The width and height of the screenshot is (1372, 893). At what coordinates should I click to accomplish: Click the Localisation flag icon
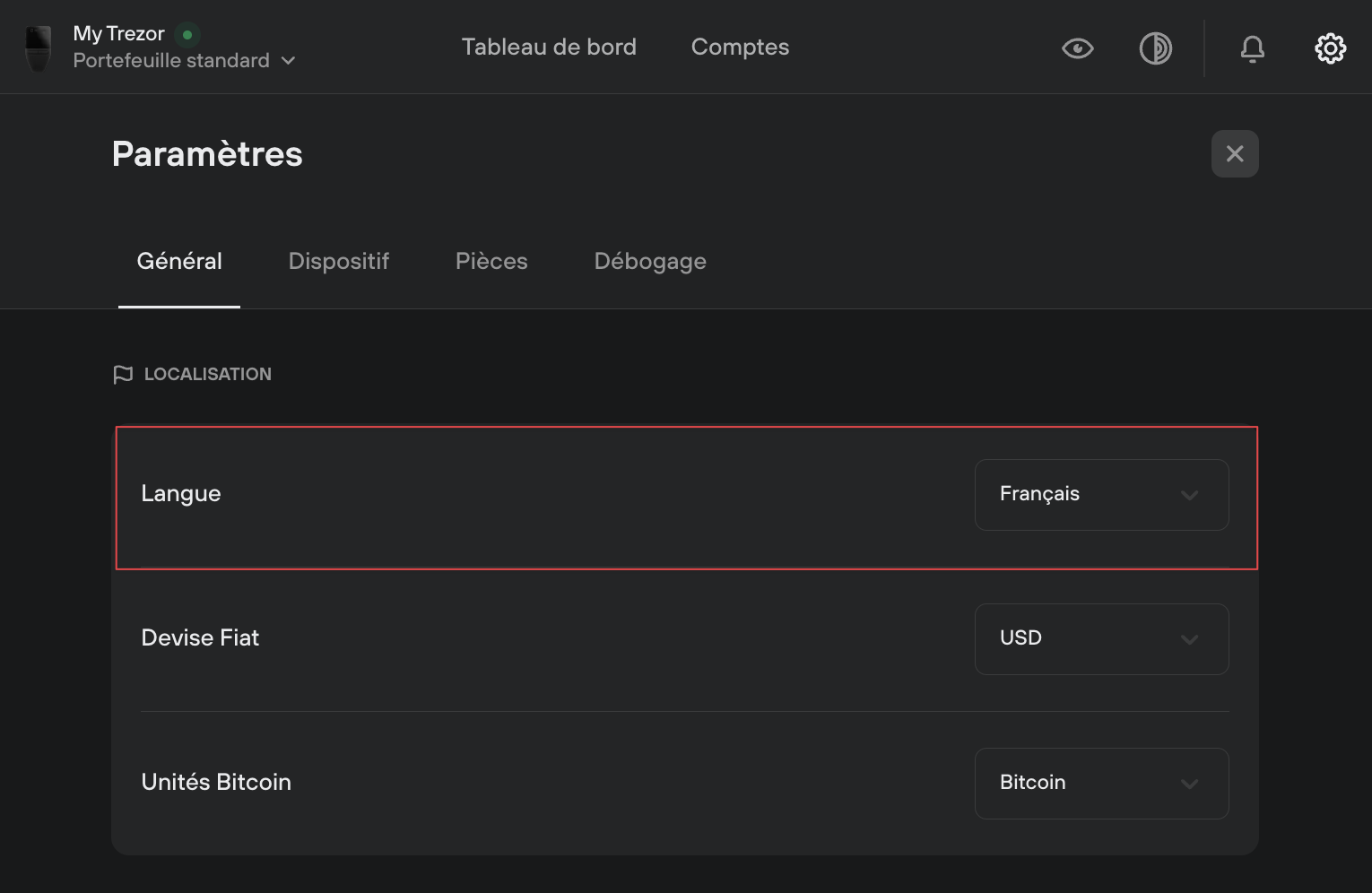coord(123,375)
